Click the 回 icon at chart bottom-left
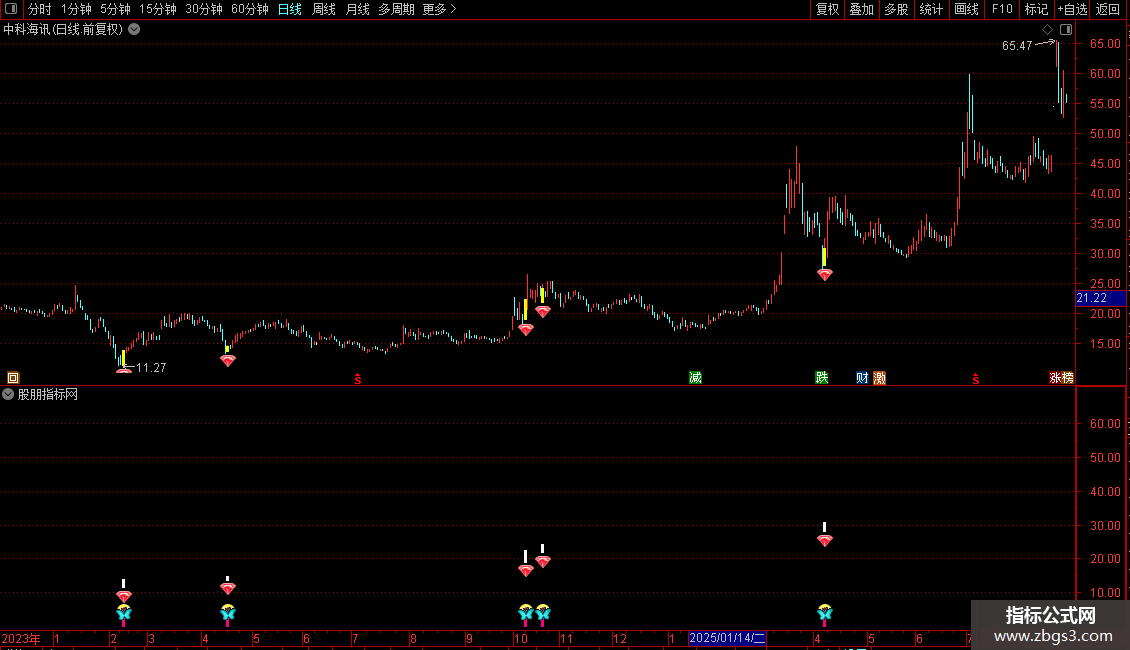Viewport: 1130px width, 650px height. pos(13,378)
